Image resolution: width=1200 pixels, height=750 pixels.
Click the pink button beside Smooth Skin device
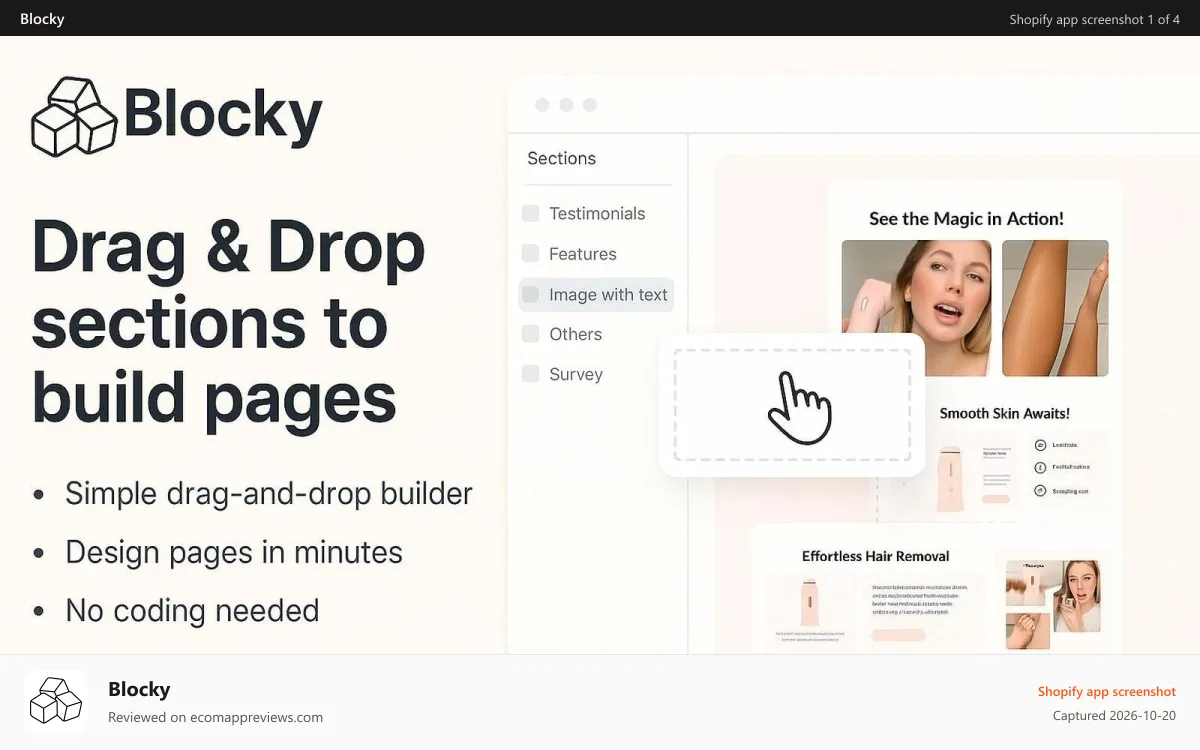coord(997,498)
